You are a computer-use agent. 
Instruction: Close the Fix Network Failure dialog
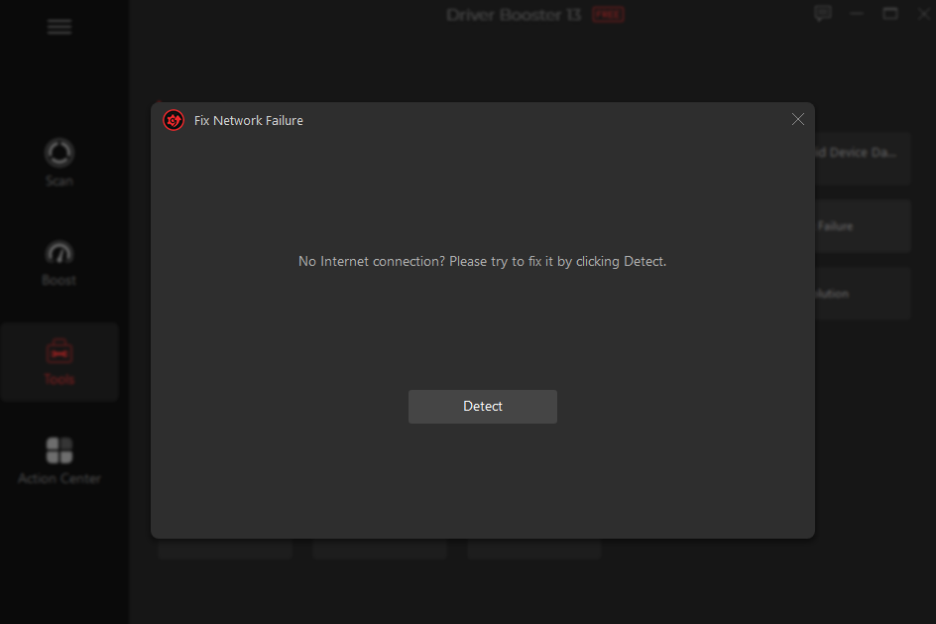pos(798,119)
